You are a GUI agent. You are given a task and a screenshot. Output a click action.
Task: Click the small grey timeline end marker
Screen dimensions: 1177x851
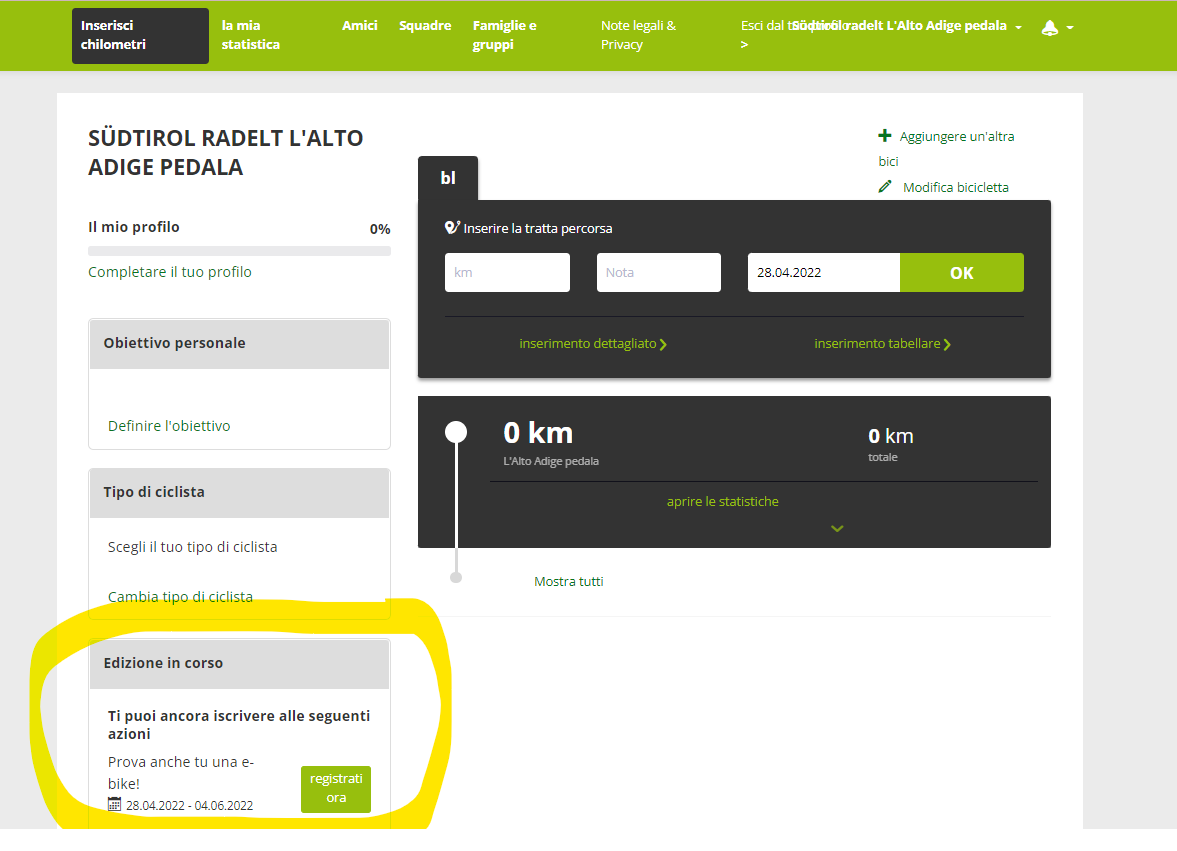(456, 577)
